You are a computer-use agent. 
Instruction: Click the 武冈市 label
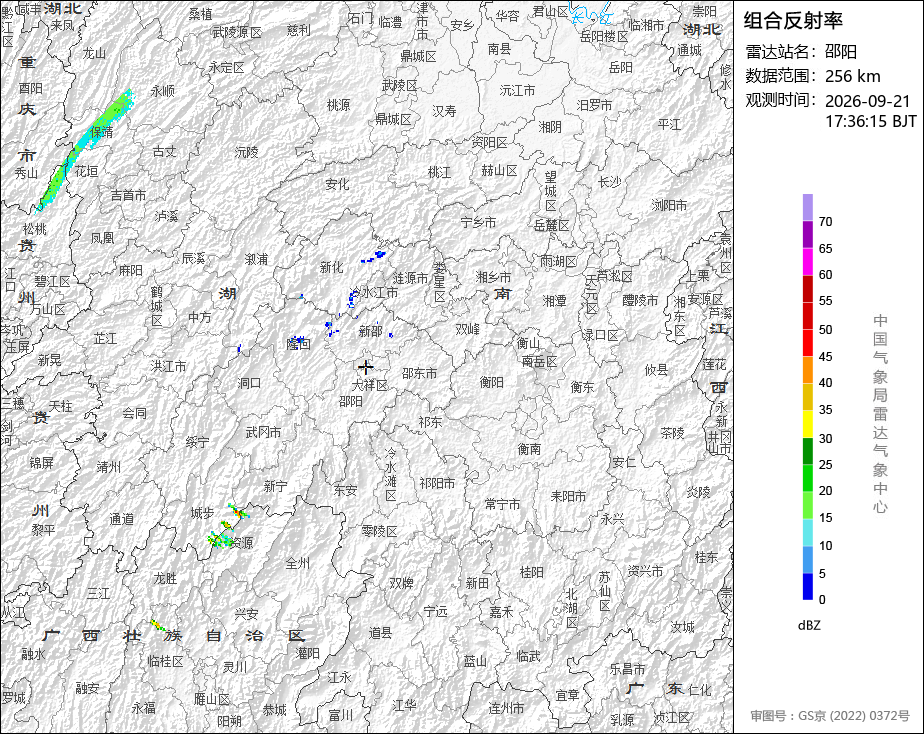tap(263, 432)
